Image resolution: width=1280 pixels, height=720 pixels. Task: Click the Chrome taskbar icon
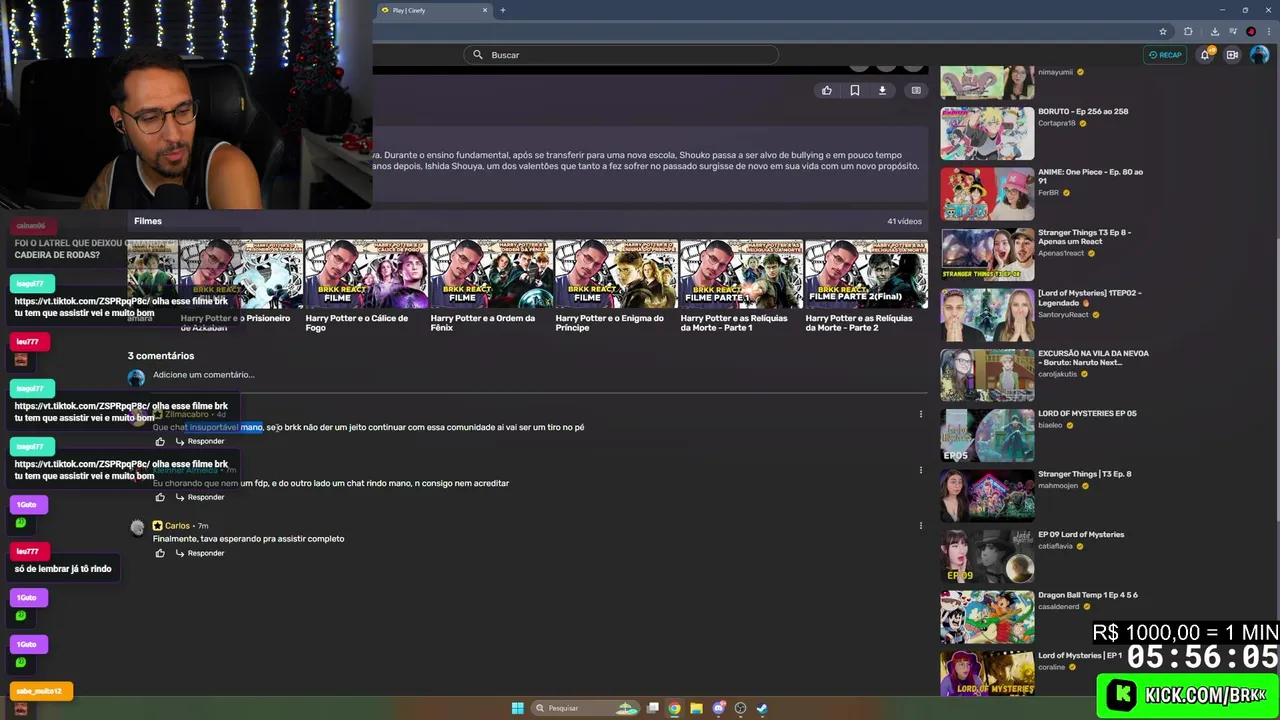tap(674, 708)
